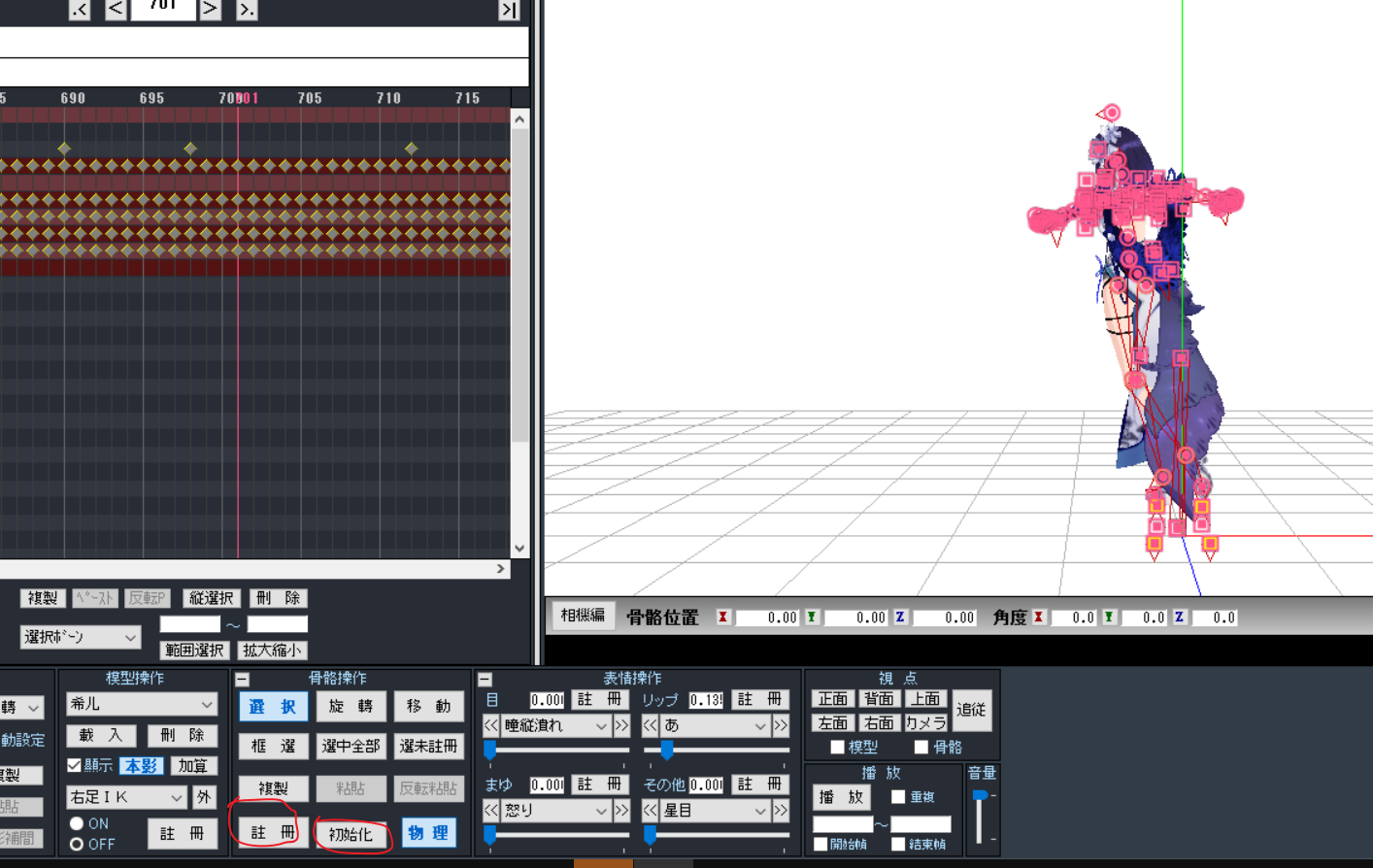Click timeline scroll up arrow
This screenshot has width=1373, height=868.
519,119
